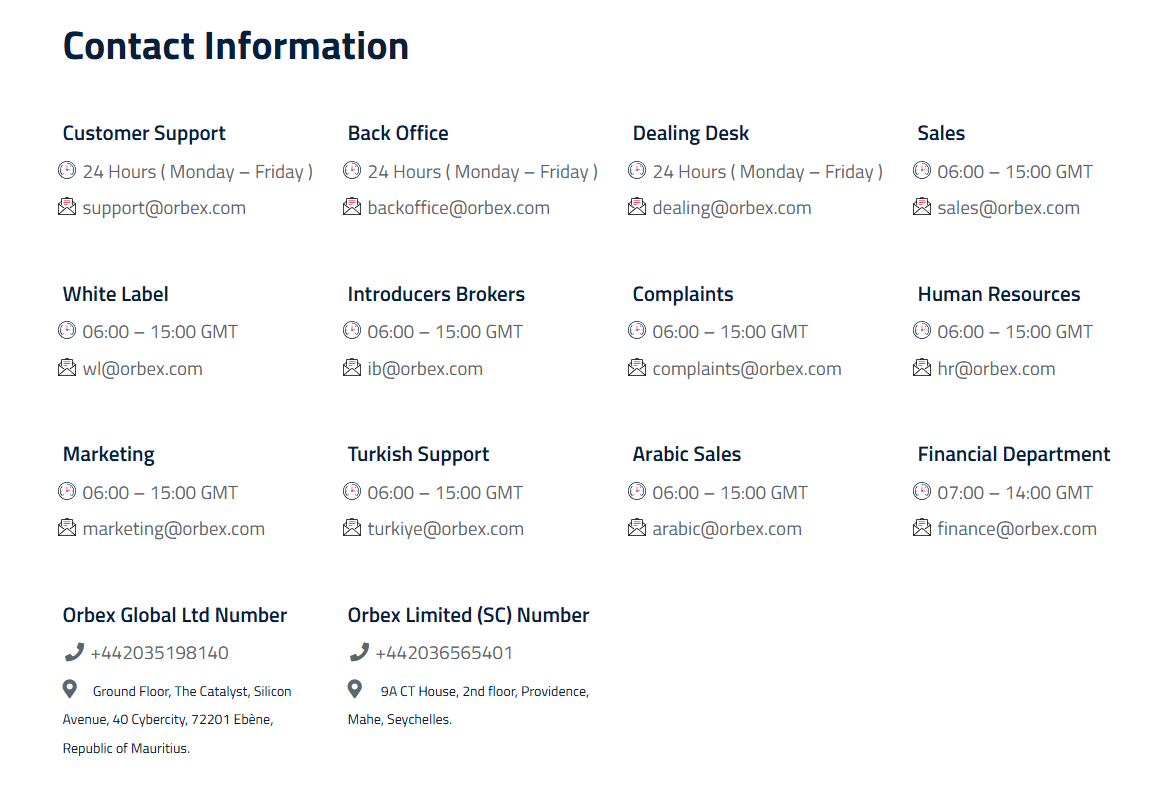Open the turkiye@orbex.com email link

(445, 529)
